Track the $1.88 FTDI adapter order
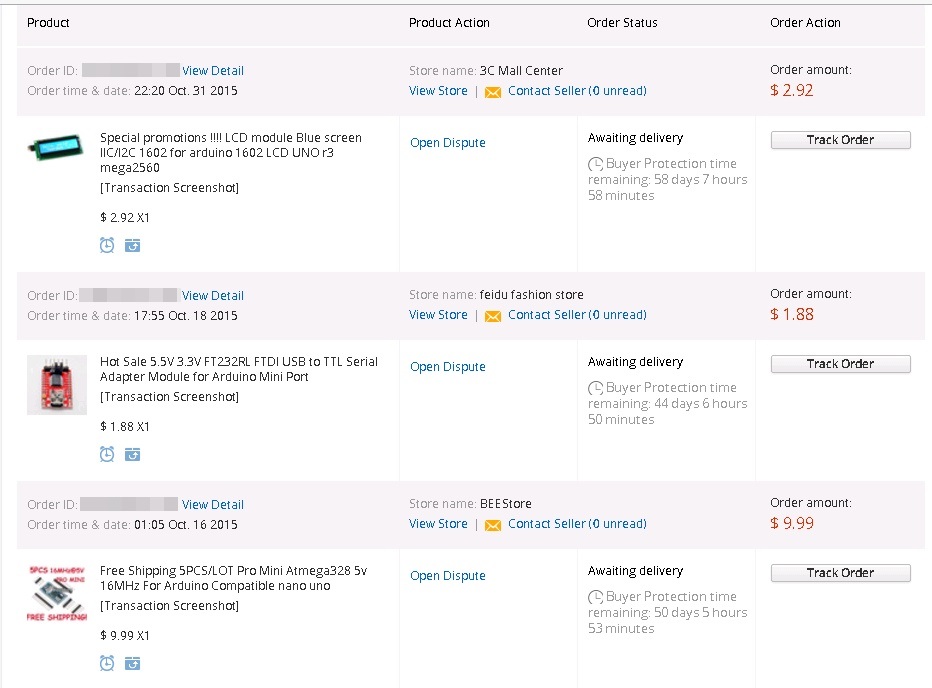Image resolution: width=932 pixels, height=688 pixels. coord(840,364)
